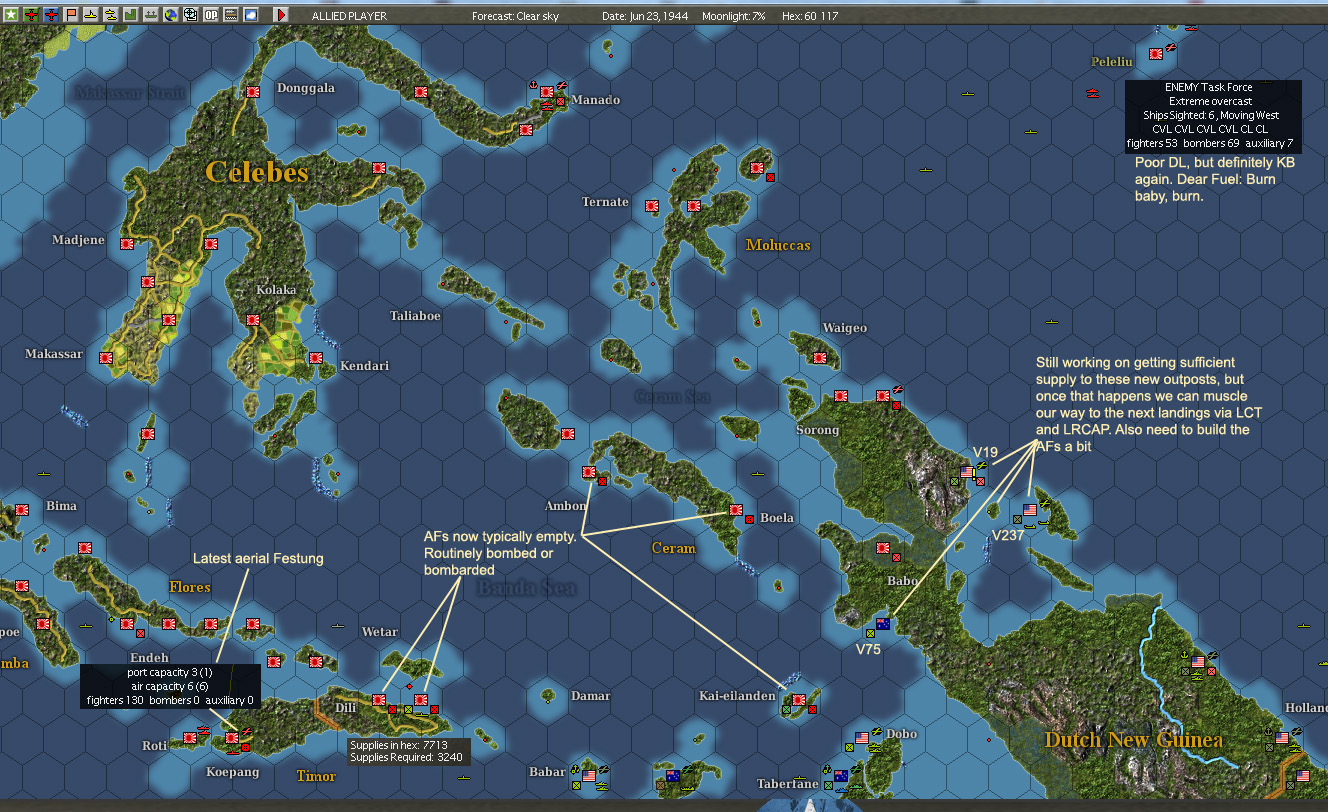Click the single yellow ship toolbar icon
This screenshot has height=812, width=1328.
(91, 15)
